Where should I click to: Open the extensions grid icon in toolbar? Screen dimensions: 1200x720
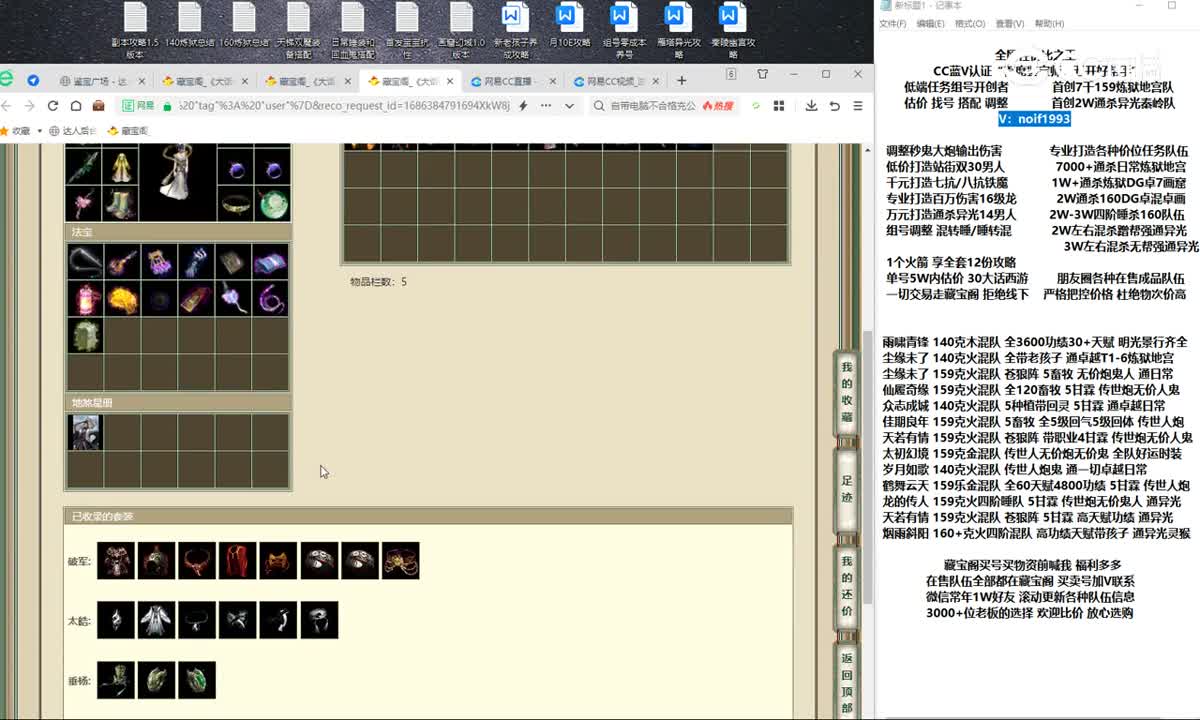tap(780, 105)
